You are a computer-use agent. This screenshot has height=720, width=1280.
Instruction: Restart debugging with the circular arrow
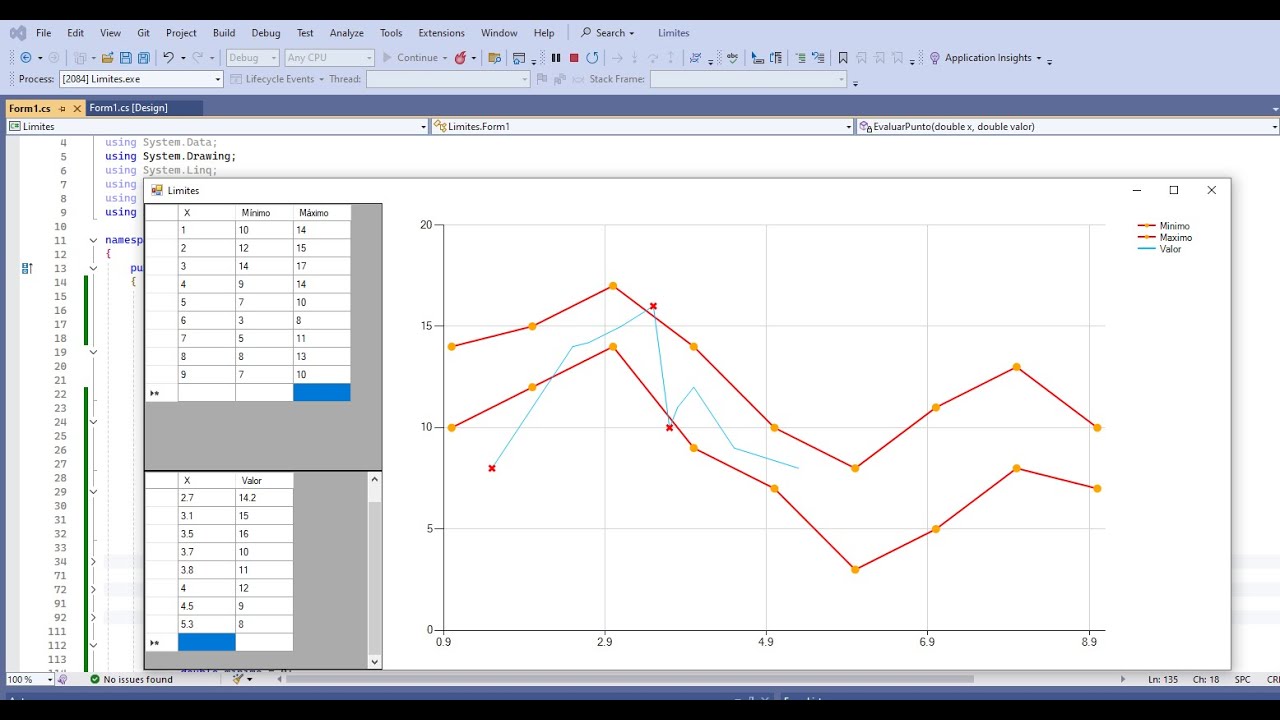tap(592, 58)
